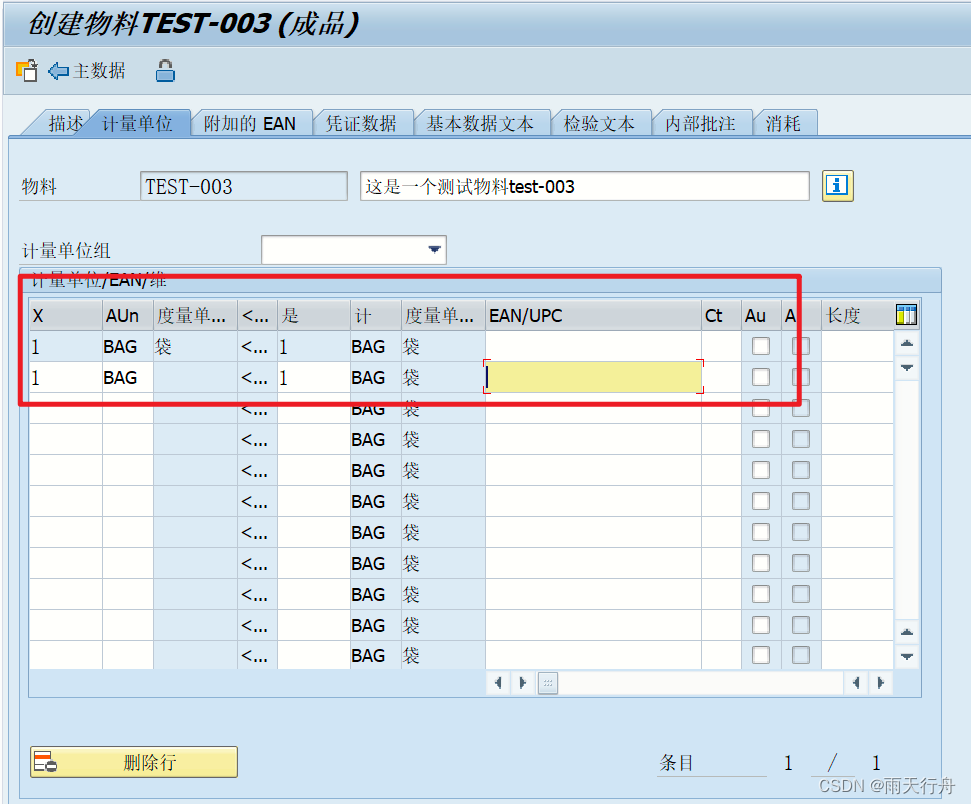Click the grid settings icon below the table
The height and width of the screenshot is (804, 971).
tap(547, 682)
